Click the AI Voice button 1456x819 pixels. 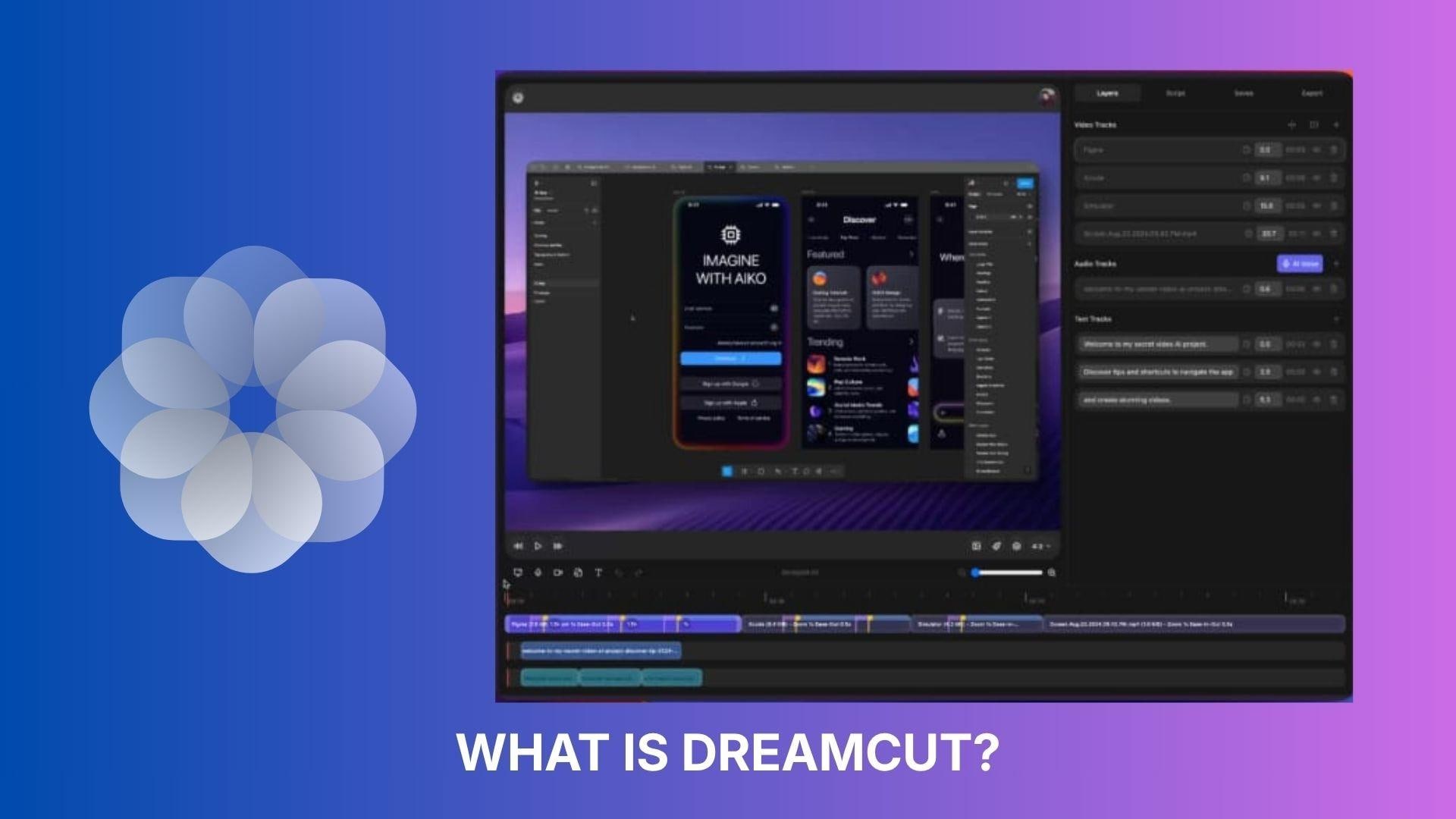[x=1300, y=263]
